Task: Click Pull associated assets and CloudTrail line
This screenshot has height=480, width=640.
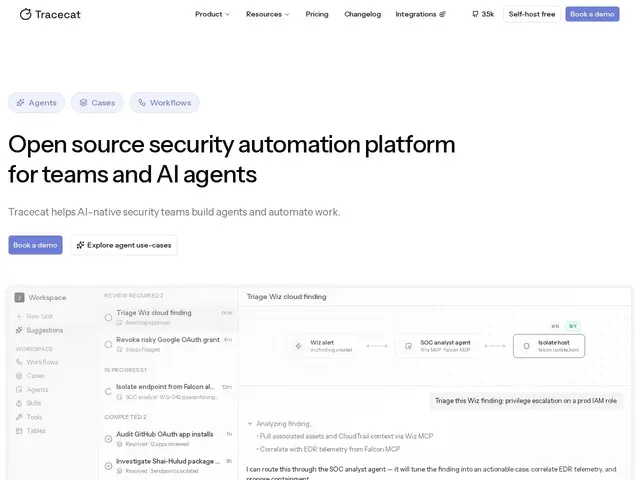Action: 345,436
